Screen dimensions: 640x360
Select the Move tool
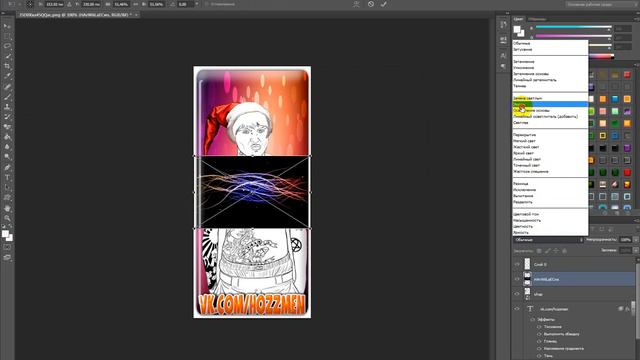[x=7, y=27]
